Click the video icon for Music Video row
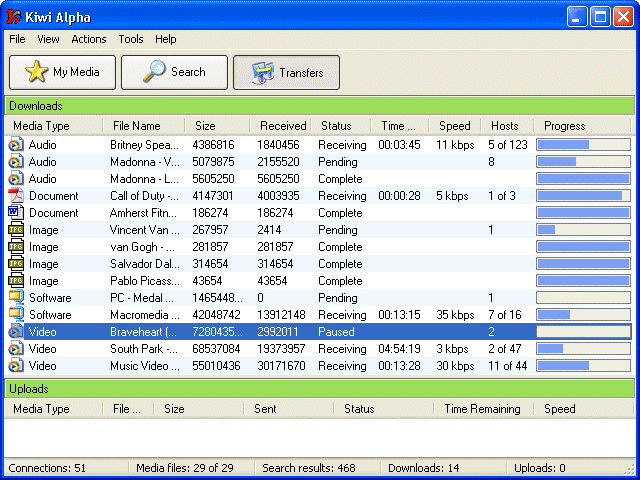This screenshot has width=640, height=480. tap(16, 366)
